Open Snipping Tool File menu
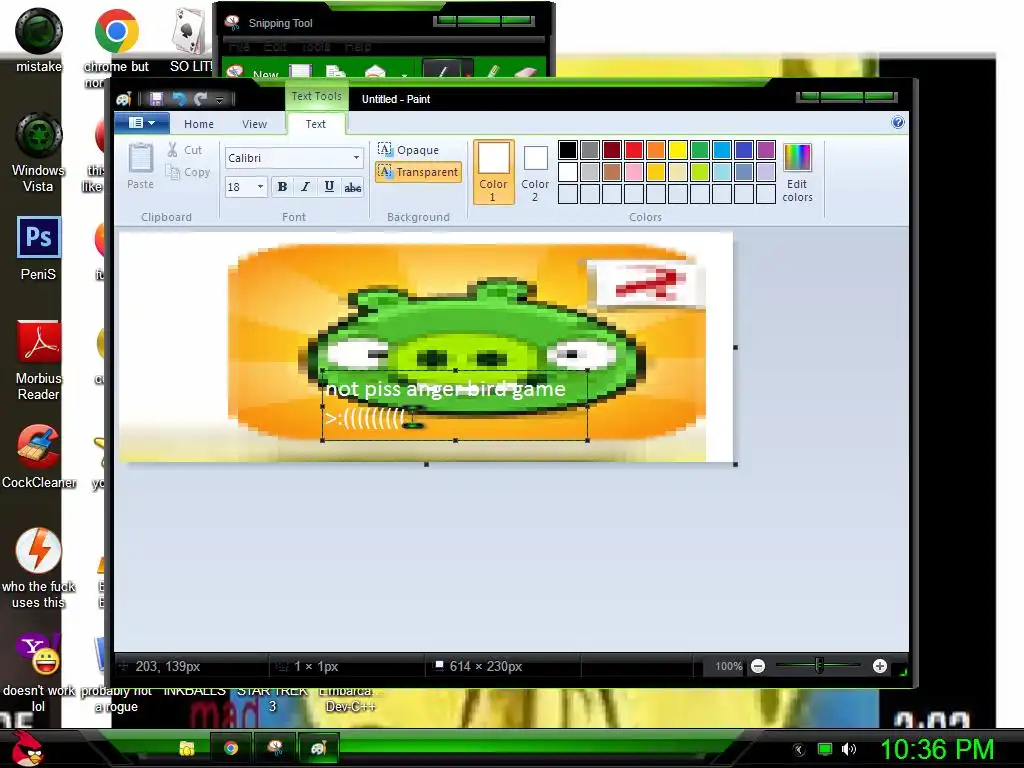The height and width of the screenshot is (768, 1024). (239, 46)
